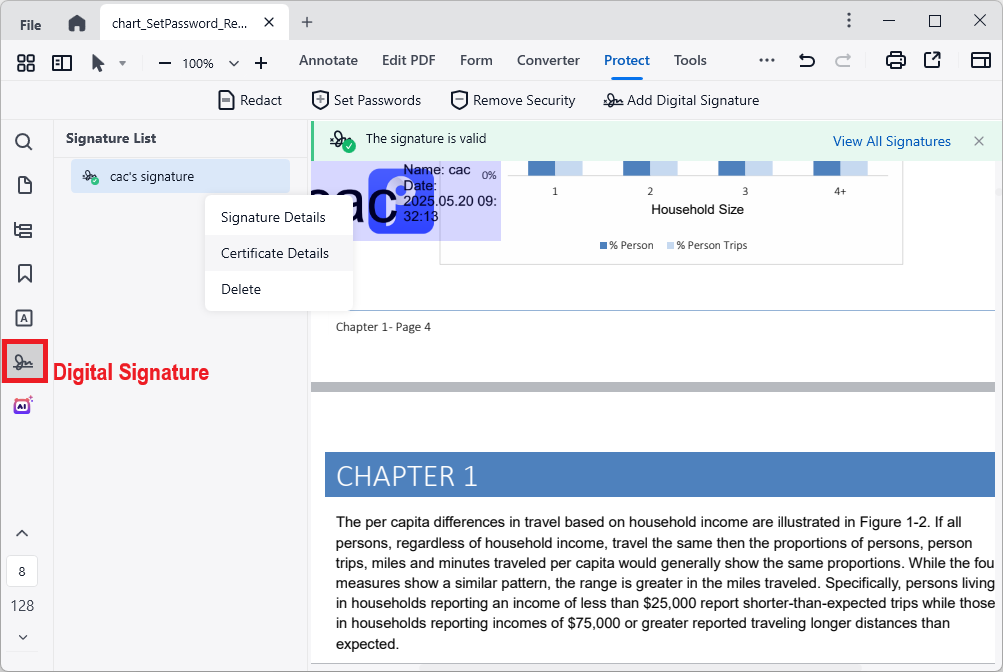Click the Remove Security button
This screenshot has height=672, width=1003.
point(513,100)
